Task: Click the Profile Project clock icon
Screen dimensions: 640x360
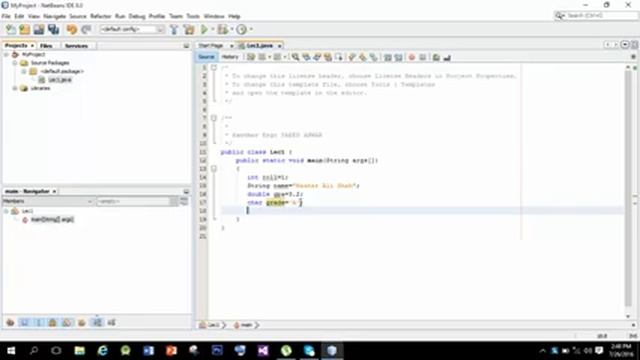Action: pos(242,29)
